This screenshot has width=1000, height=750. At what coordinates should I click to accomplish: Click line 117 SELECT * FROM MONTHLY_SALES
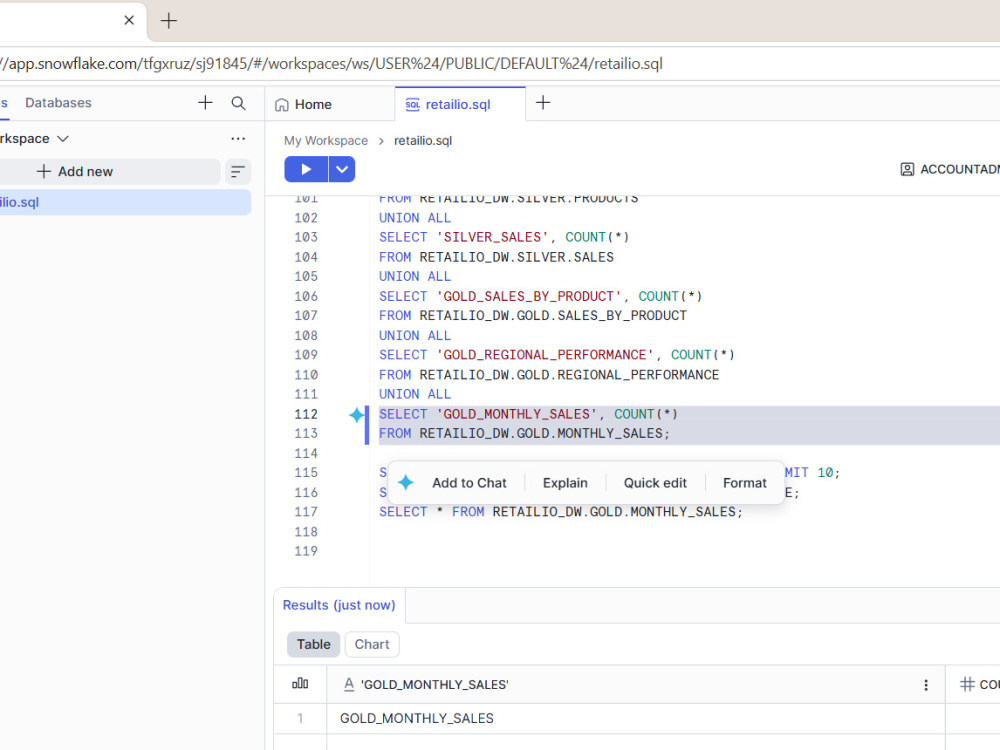coord(561,512)
